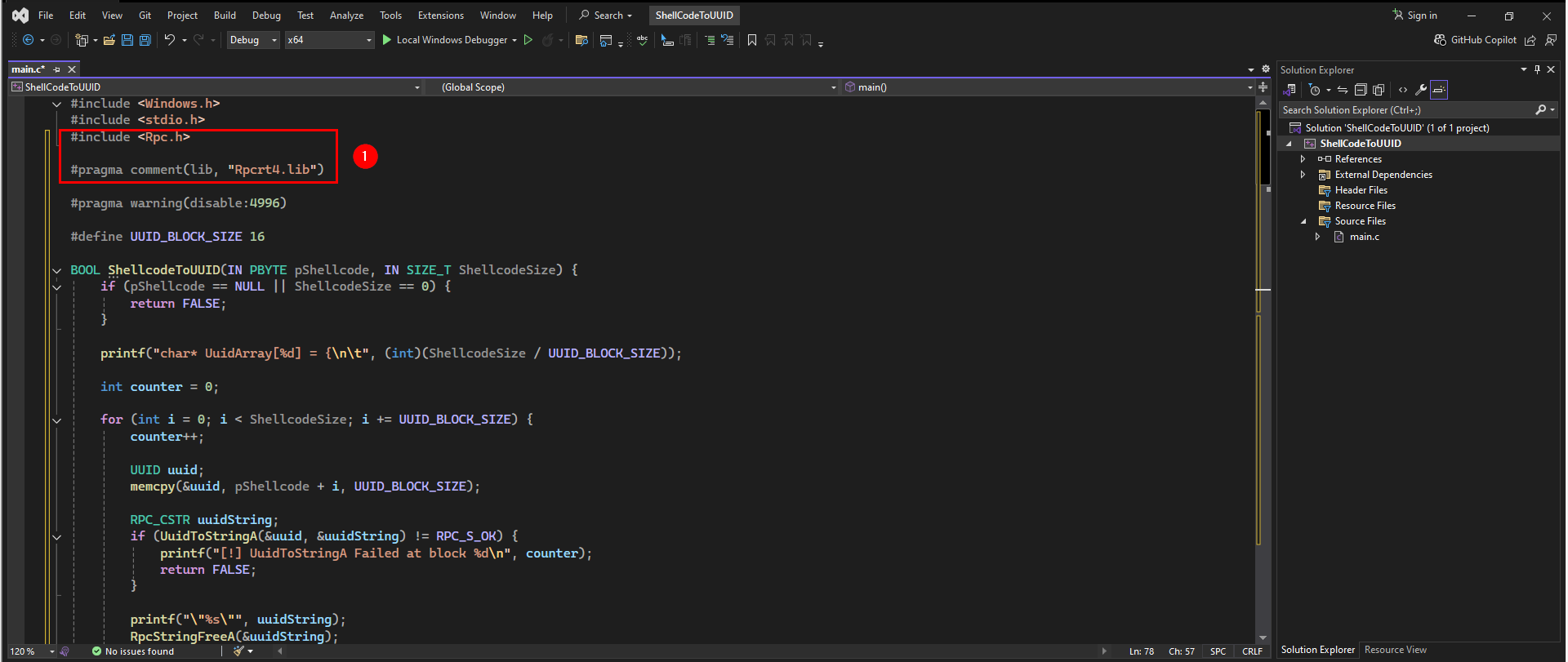This screenshot has width=1568, height=662.
Task: Click the GitHub Copilot button
Action: [1475, 40]
